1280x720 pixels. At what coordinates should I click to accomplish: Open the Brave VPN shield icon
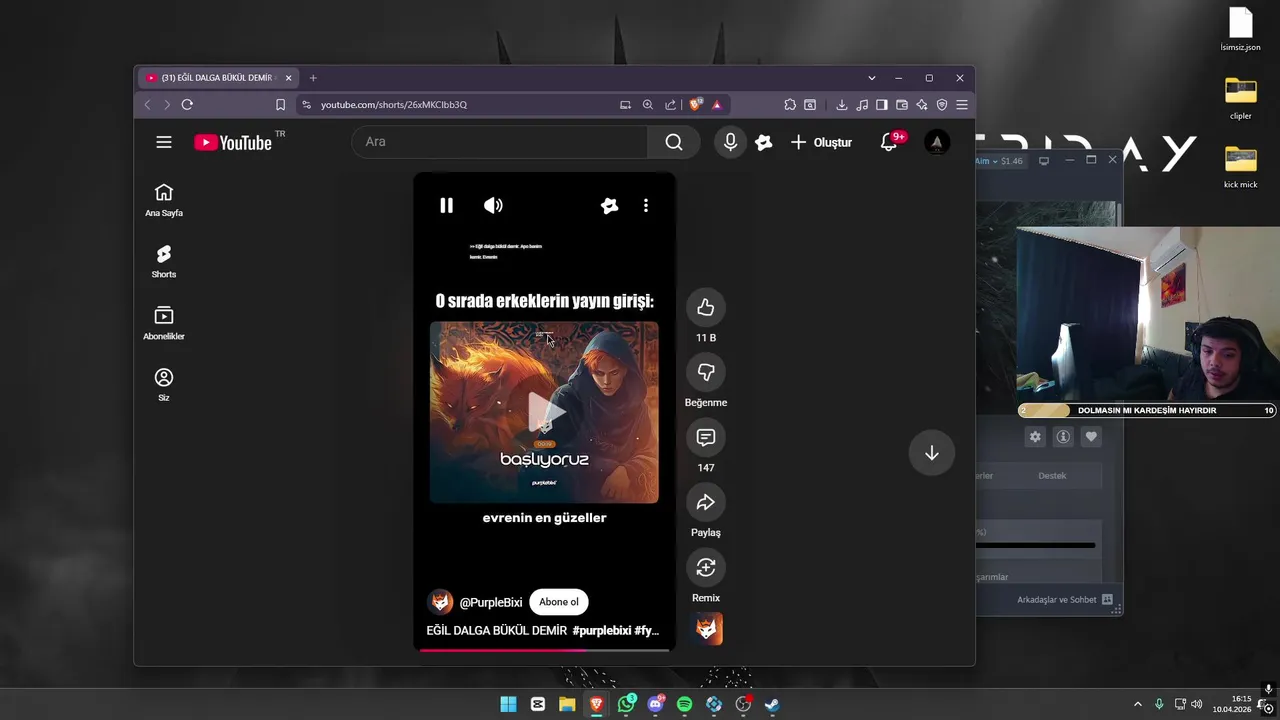[941, 104]
